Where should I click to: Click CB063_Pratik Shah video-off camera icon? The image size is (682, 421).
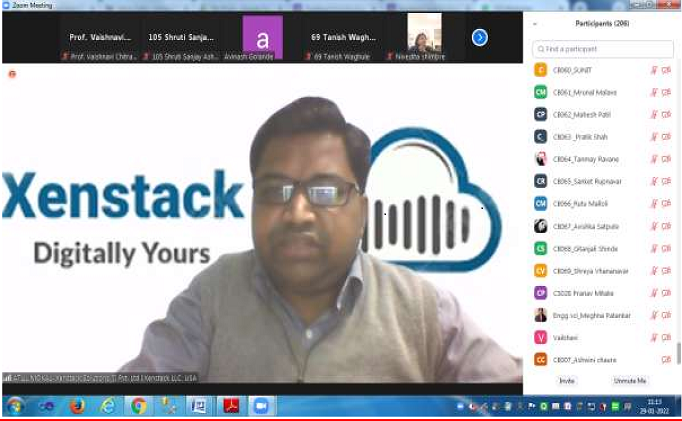click(666, 137)
